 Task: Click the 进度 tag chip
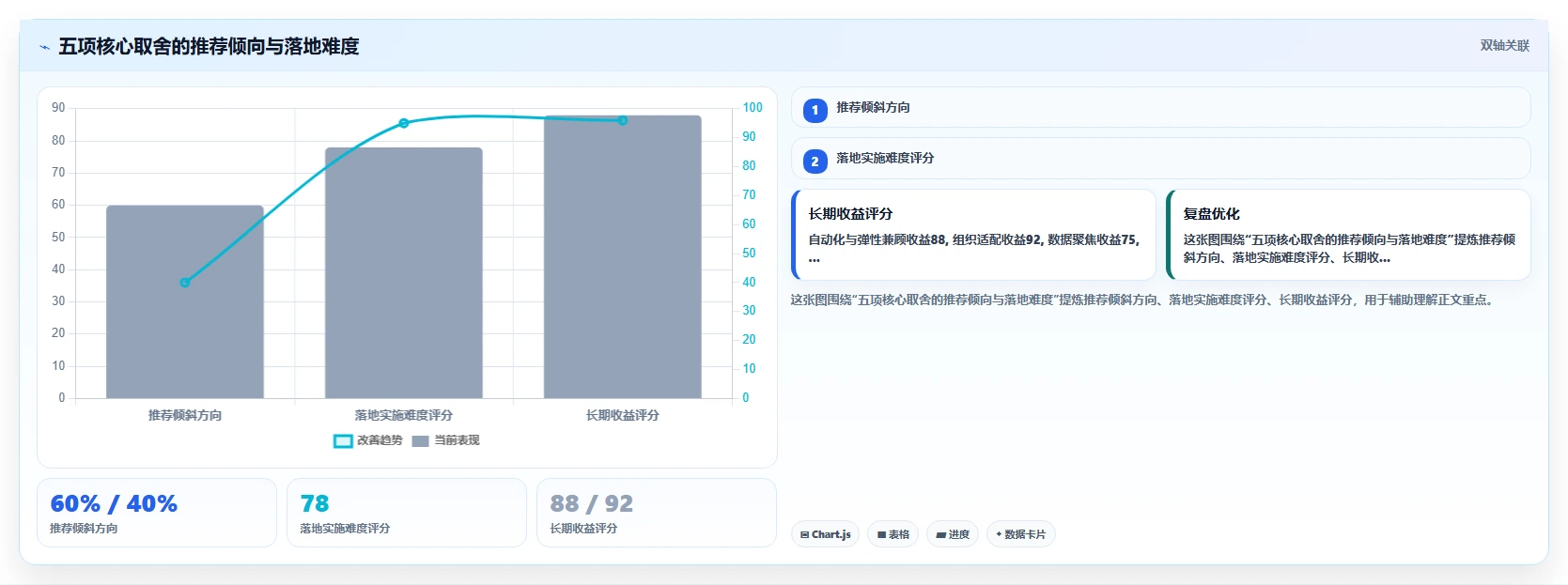pyautogui.click(x=953, y=534)
